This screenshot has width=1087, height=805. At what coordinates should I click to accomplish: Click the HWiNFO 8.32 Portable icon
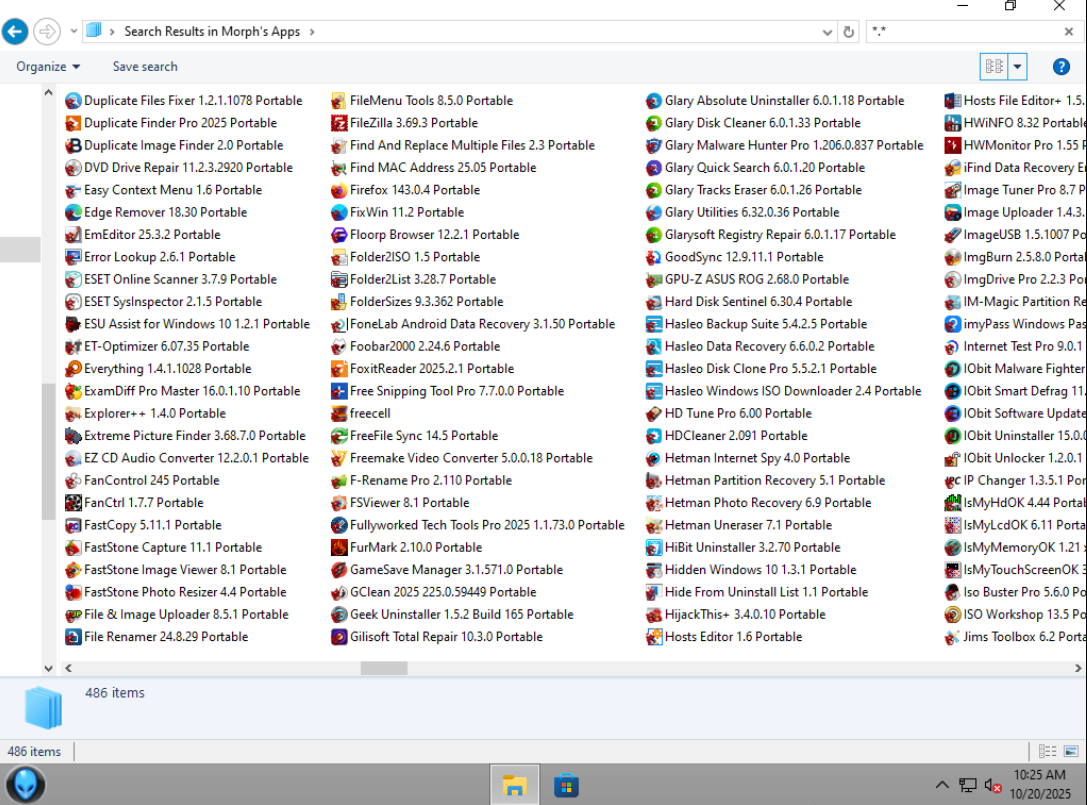[953, 123]
